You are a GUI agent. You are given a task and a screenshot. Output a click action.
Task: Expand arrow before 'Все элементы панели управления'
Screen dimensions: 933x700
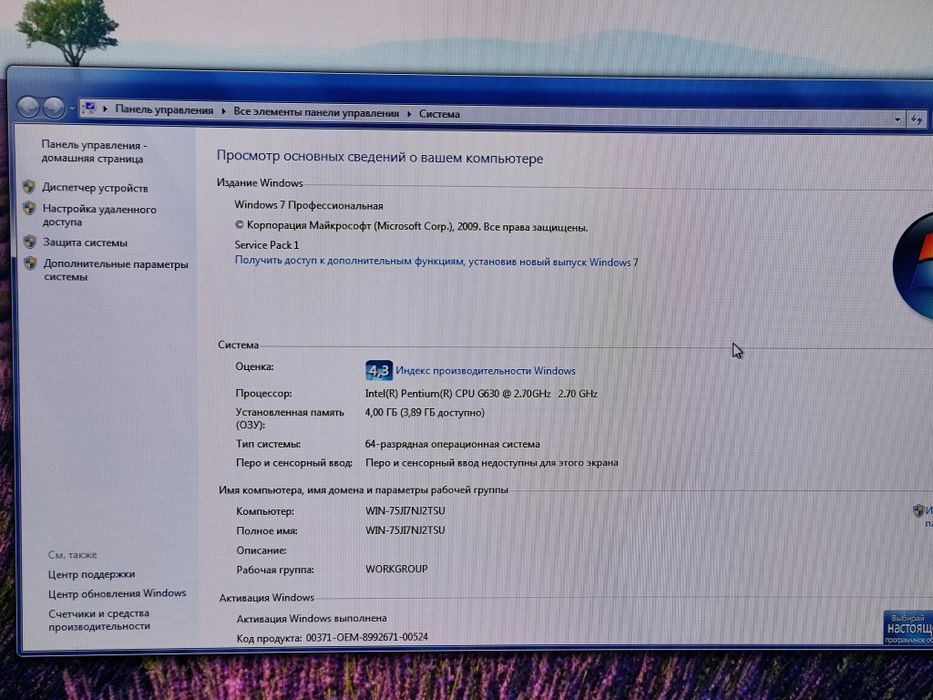pos(224,111)
